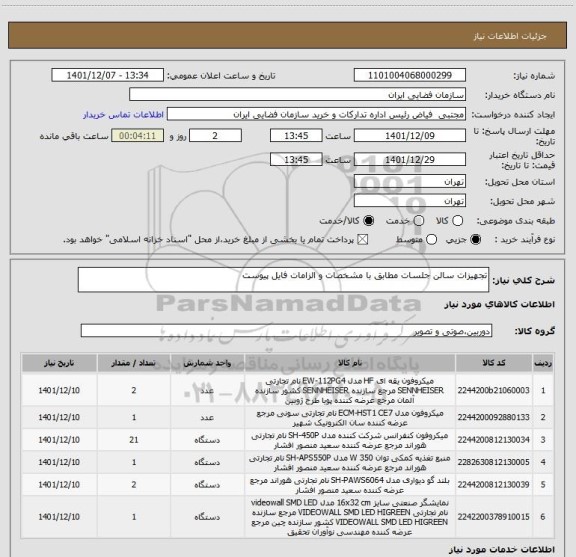Click the announcement date field 1401/12/07 - 13:34
This screenshot has width=576, height=557.
coord(107,75)
